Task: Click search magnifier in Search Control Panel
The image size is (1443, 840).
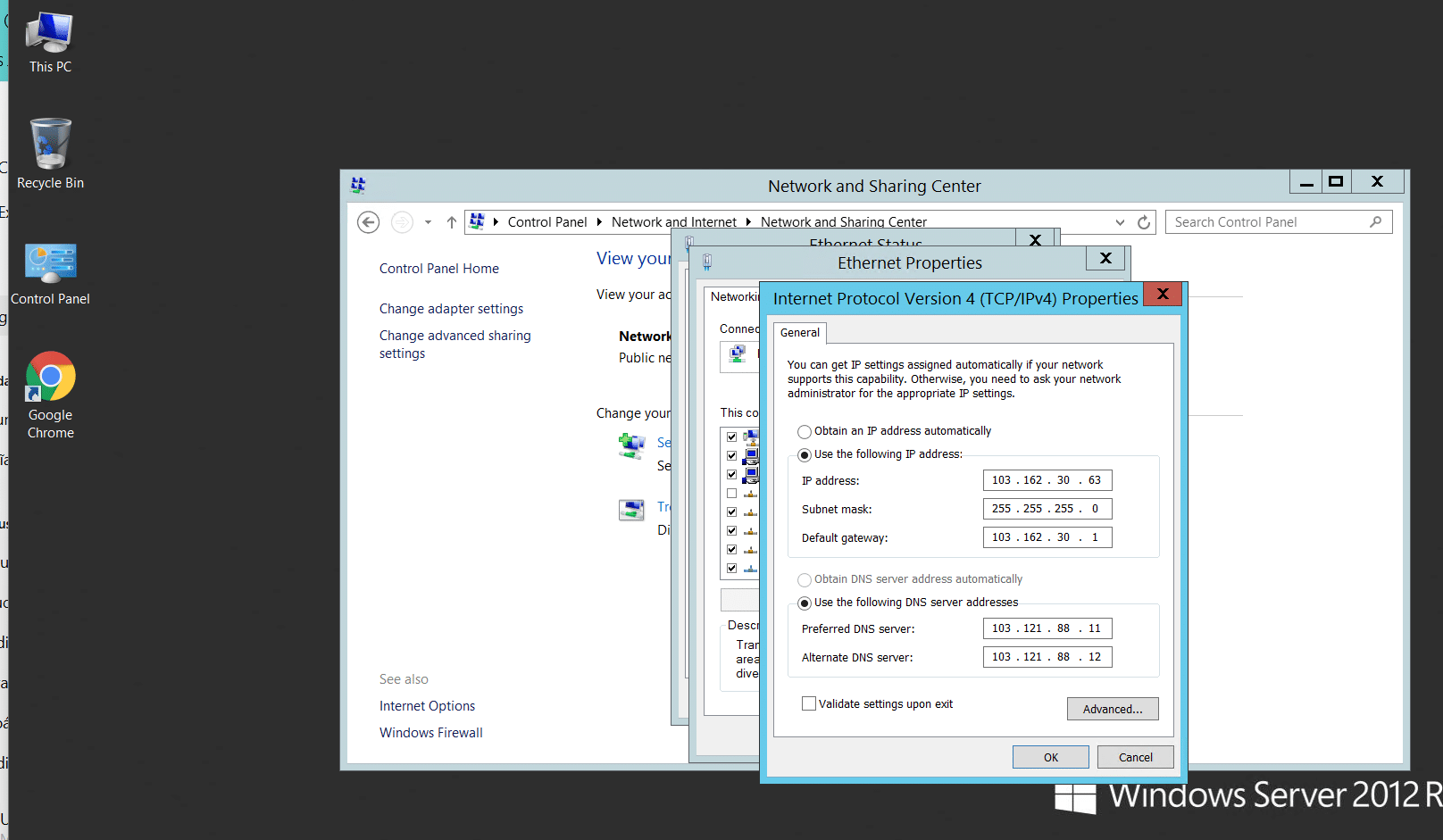Action: click(x=1375, y=221)
